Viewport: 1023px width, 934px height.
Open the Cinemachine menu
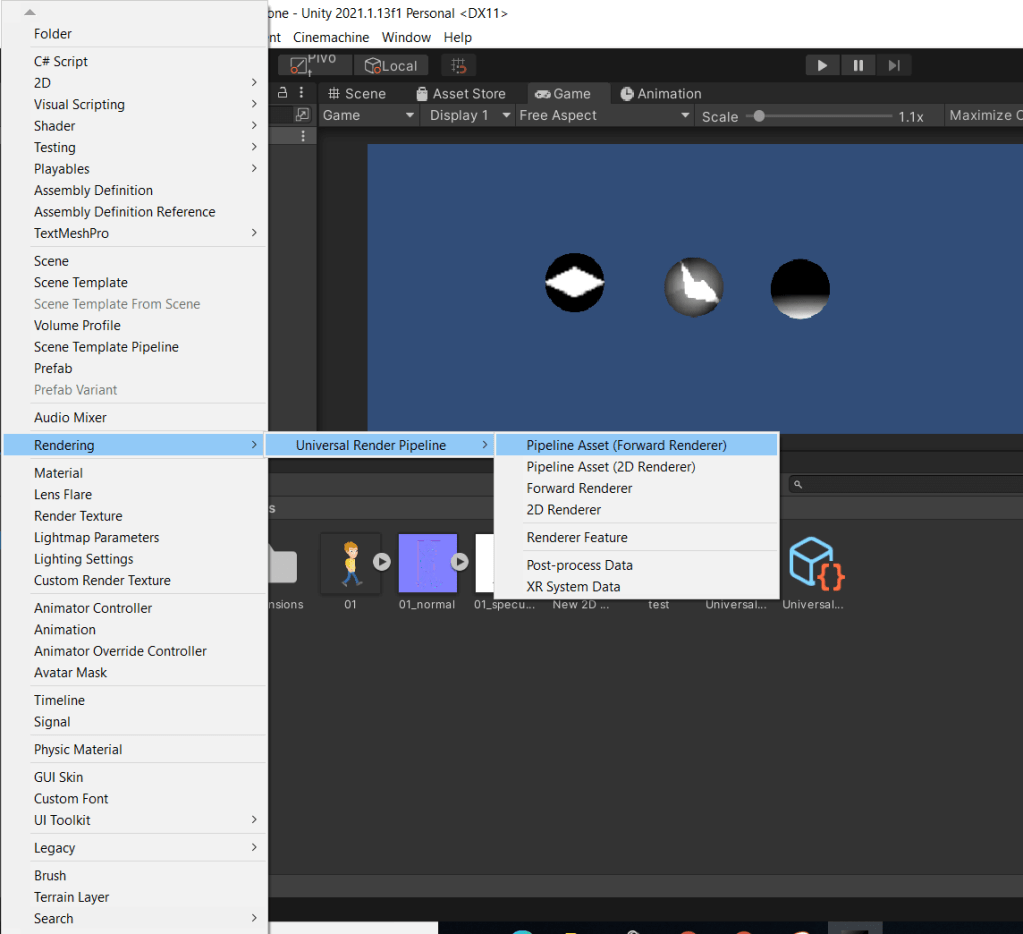tap(331, 37)
